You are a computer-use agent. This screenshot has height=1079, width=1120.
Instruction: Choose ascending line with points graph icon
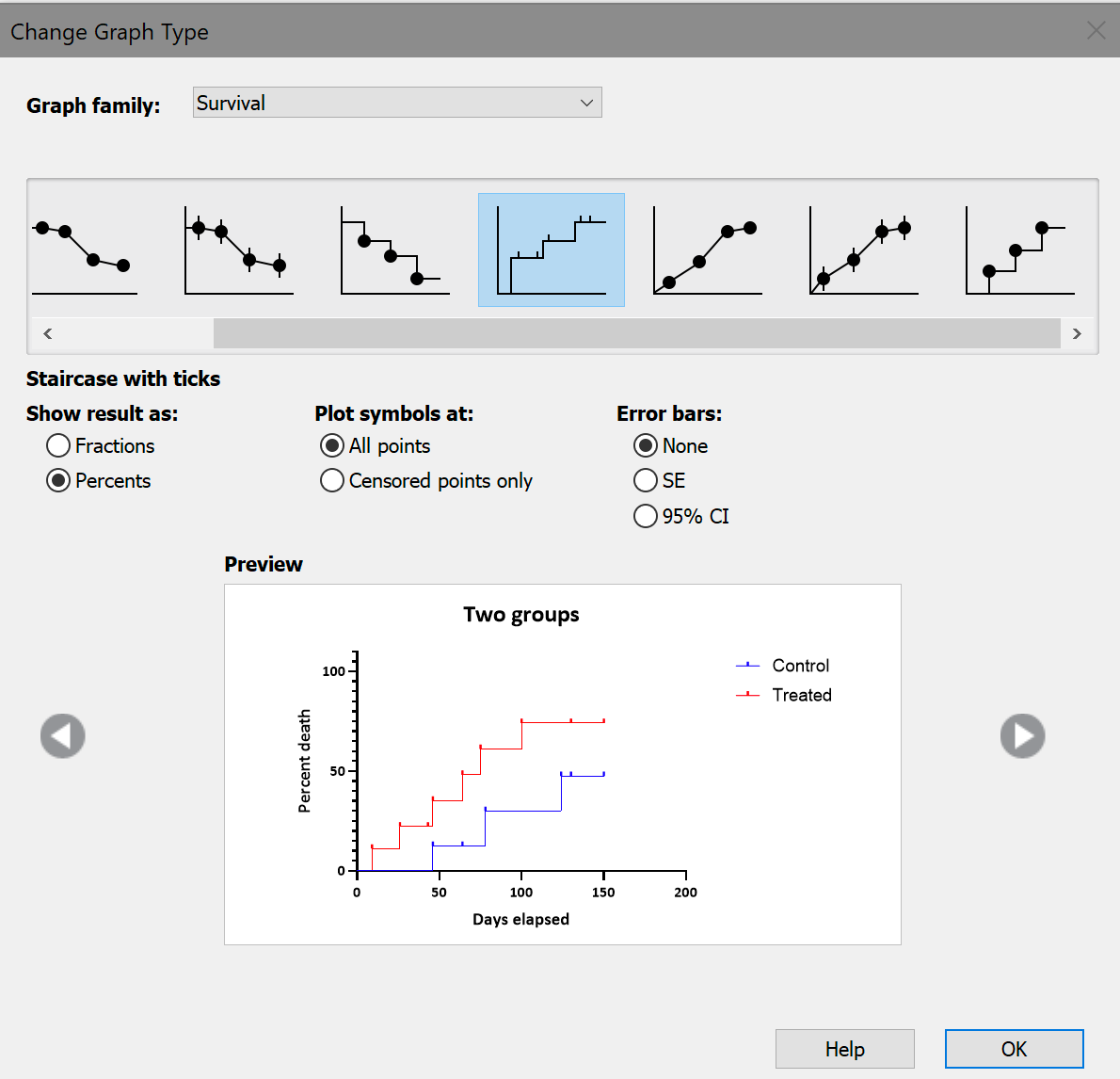coord(708,250)
